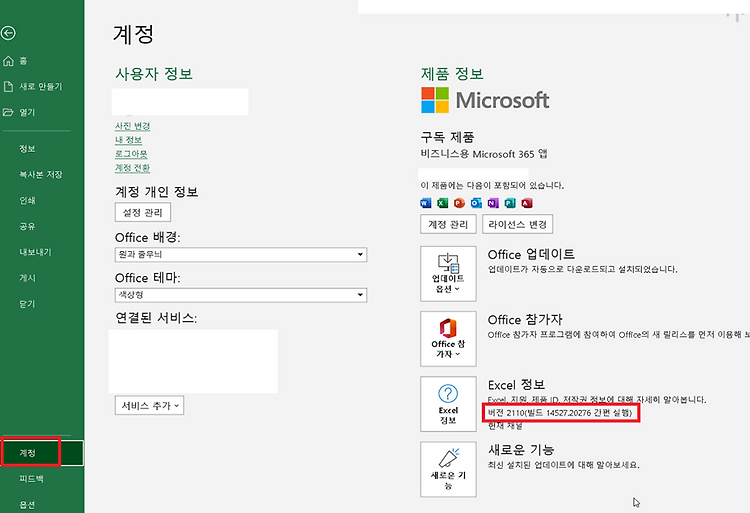The width and height of the screenshot is (750, 513).
Task: Click the 사용자 정보 heading
Action: point(154,74)
